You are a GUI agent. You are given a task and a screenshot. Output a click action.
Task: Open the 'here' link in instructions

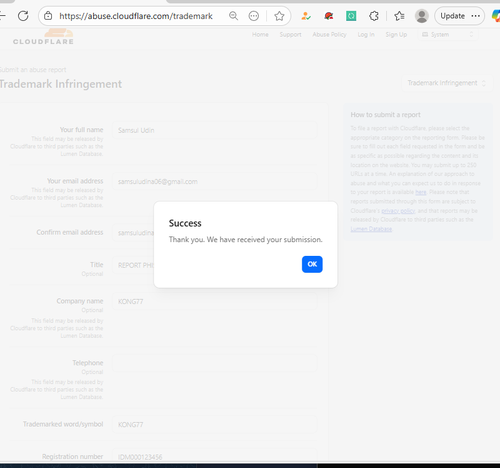[421, 192]
